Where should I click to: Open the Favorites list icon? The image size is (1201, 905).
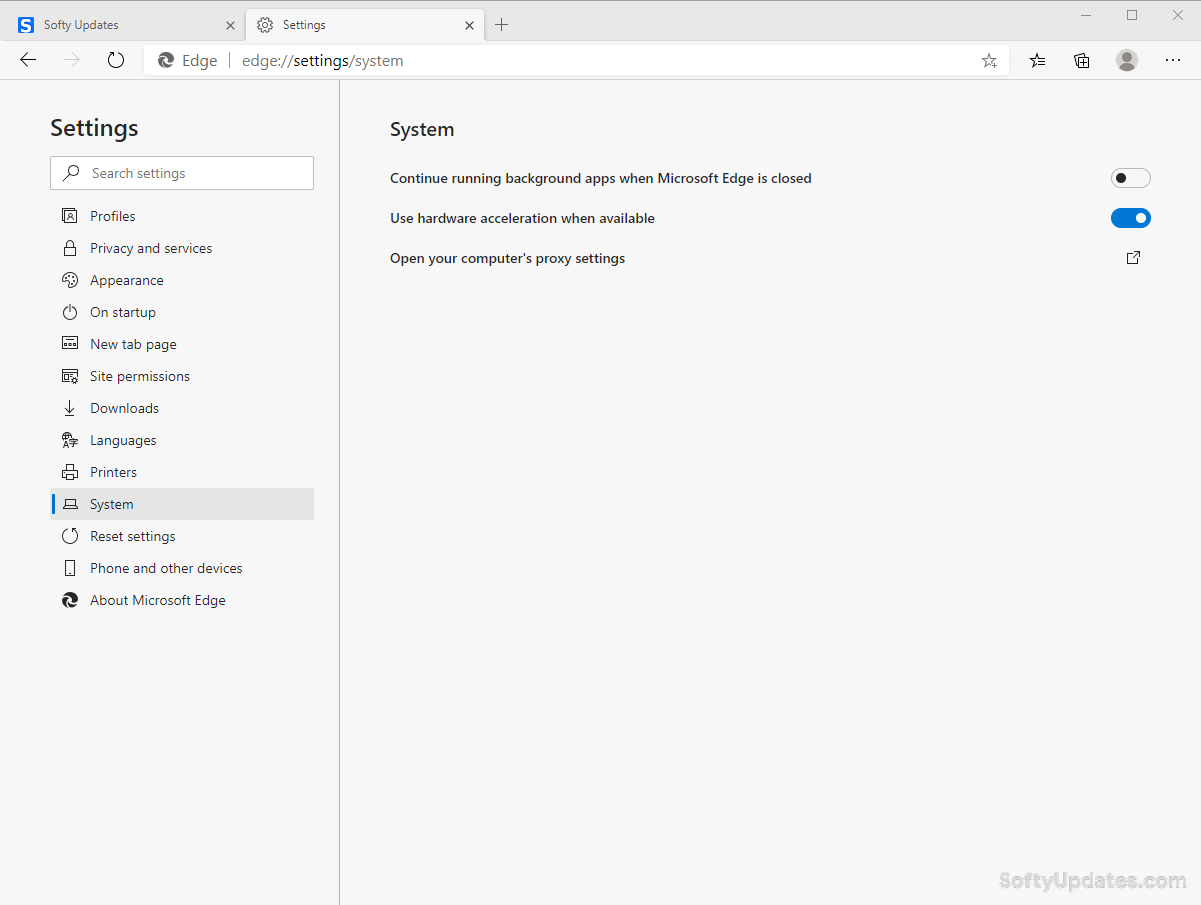tap(1038, 60)
